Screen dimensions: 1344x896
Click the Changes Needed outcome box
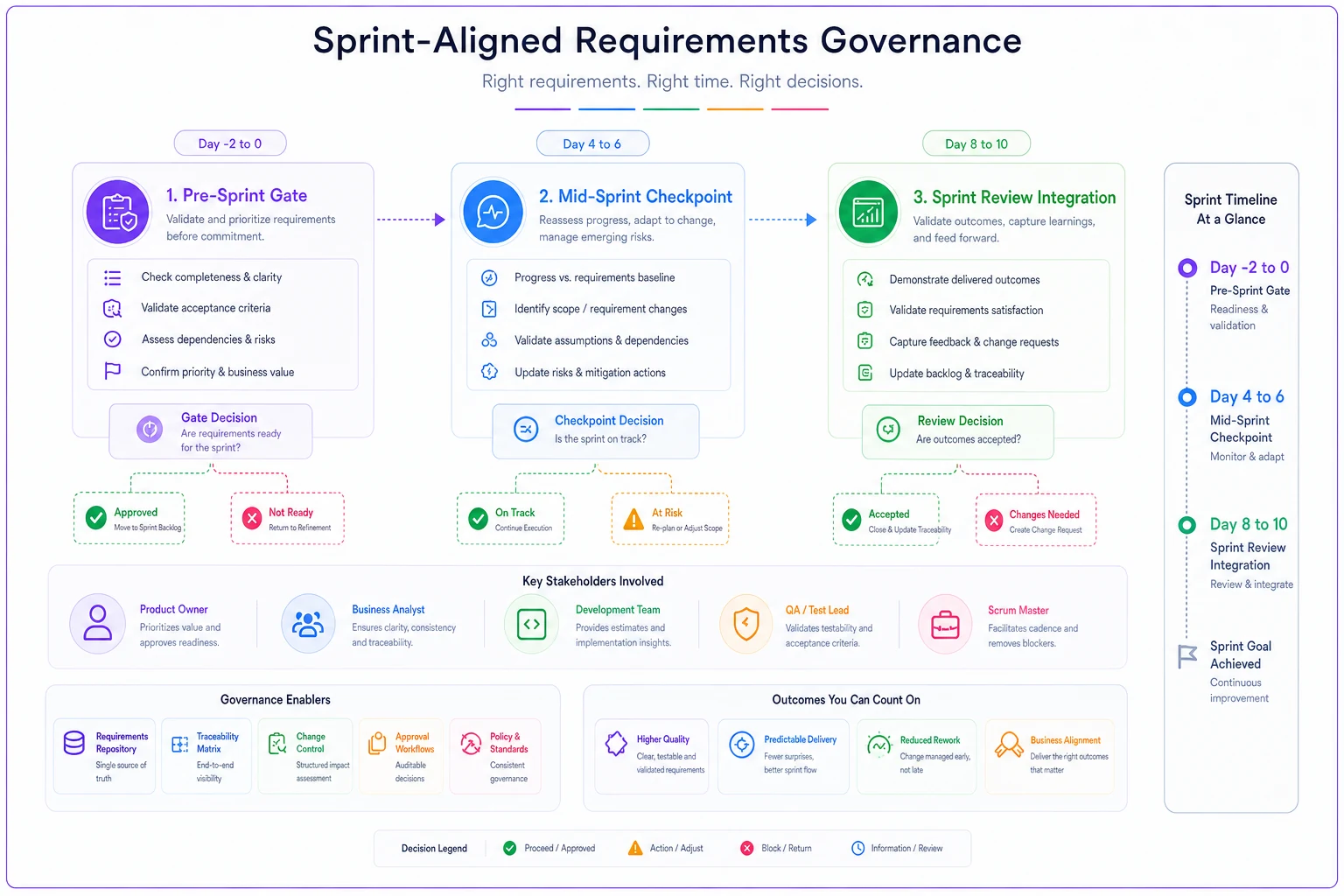[1036, 521]
